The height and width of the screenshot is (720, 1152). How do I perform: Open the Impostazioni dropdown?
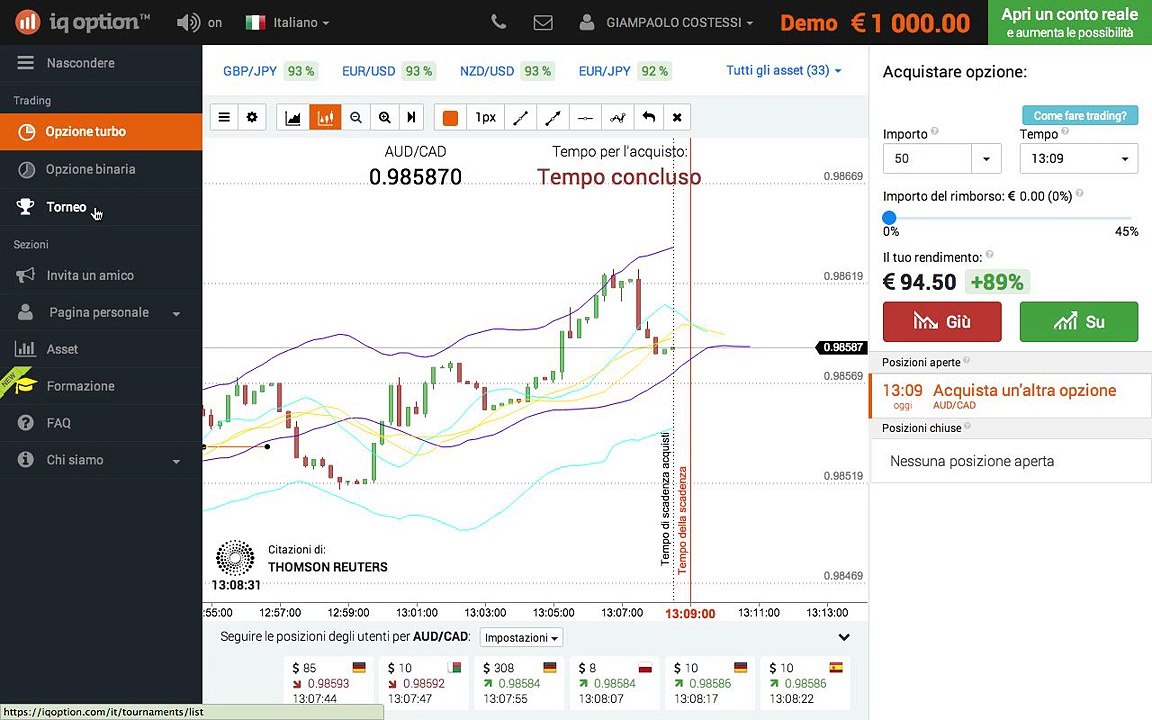[x=521, y=638]
